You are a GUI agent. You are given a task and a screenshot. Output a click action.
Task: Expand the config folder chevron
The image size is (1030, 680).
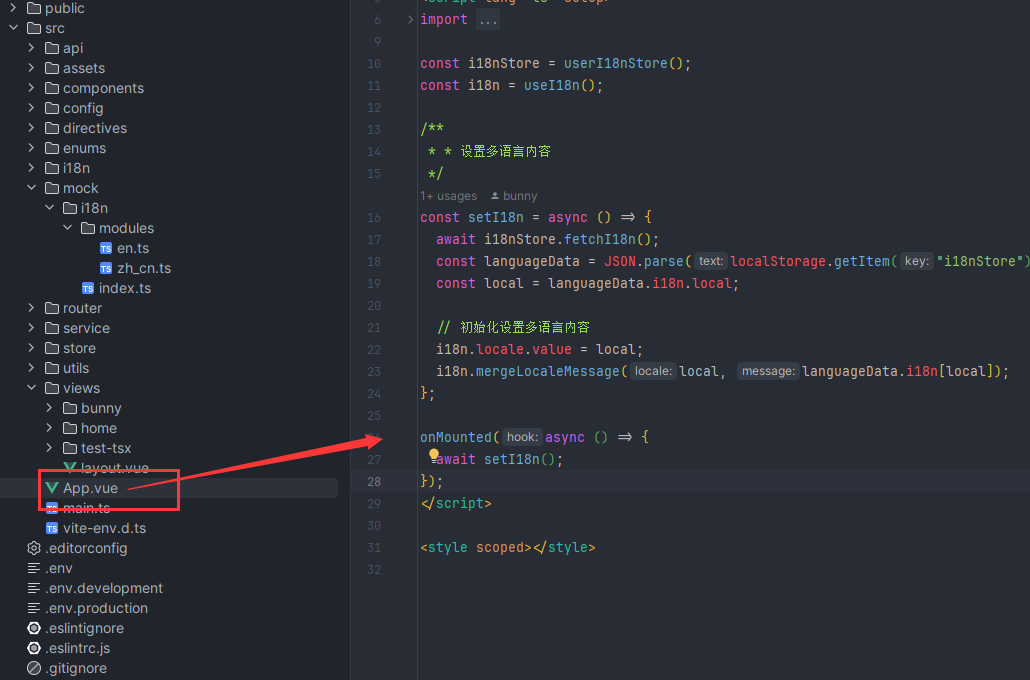[32, 108]
